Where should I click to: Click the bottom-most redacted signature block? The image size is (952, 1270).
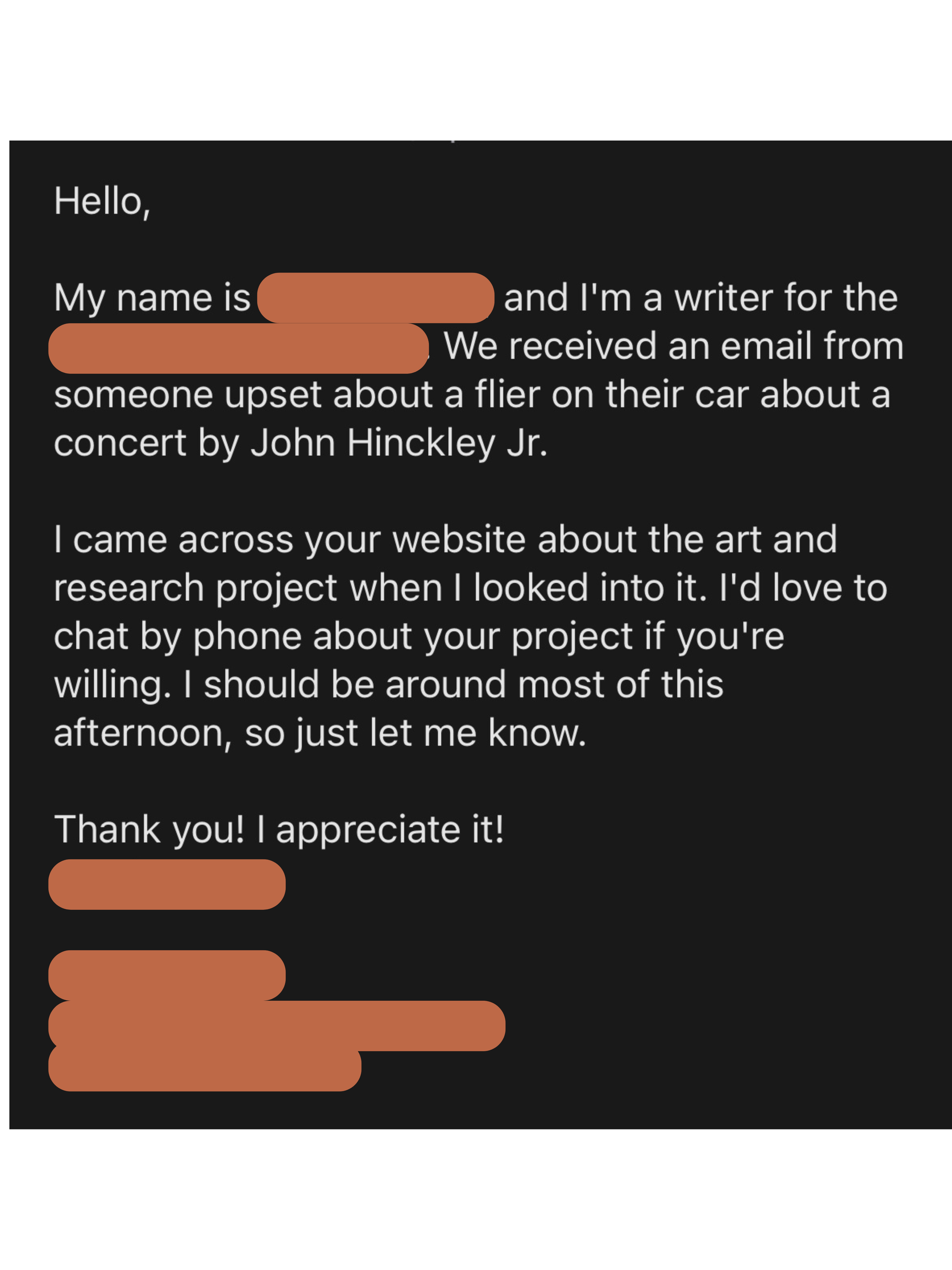click(x=204, y=1069)
